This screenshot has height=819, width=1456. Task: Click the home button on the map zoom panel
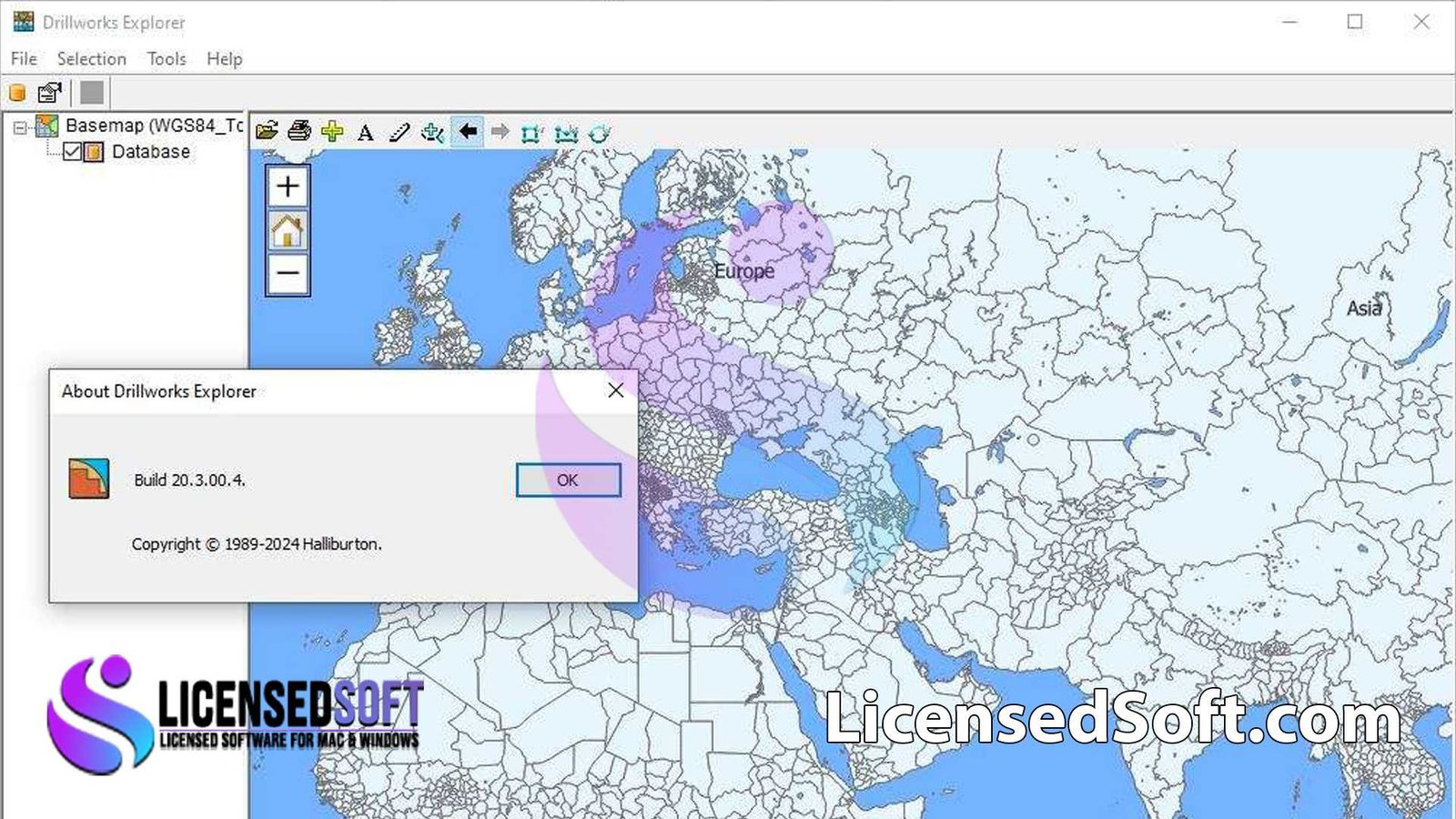point(287,230)
